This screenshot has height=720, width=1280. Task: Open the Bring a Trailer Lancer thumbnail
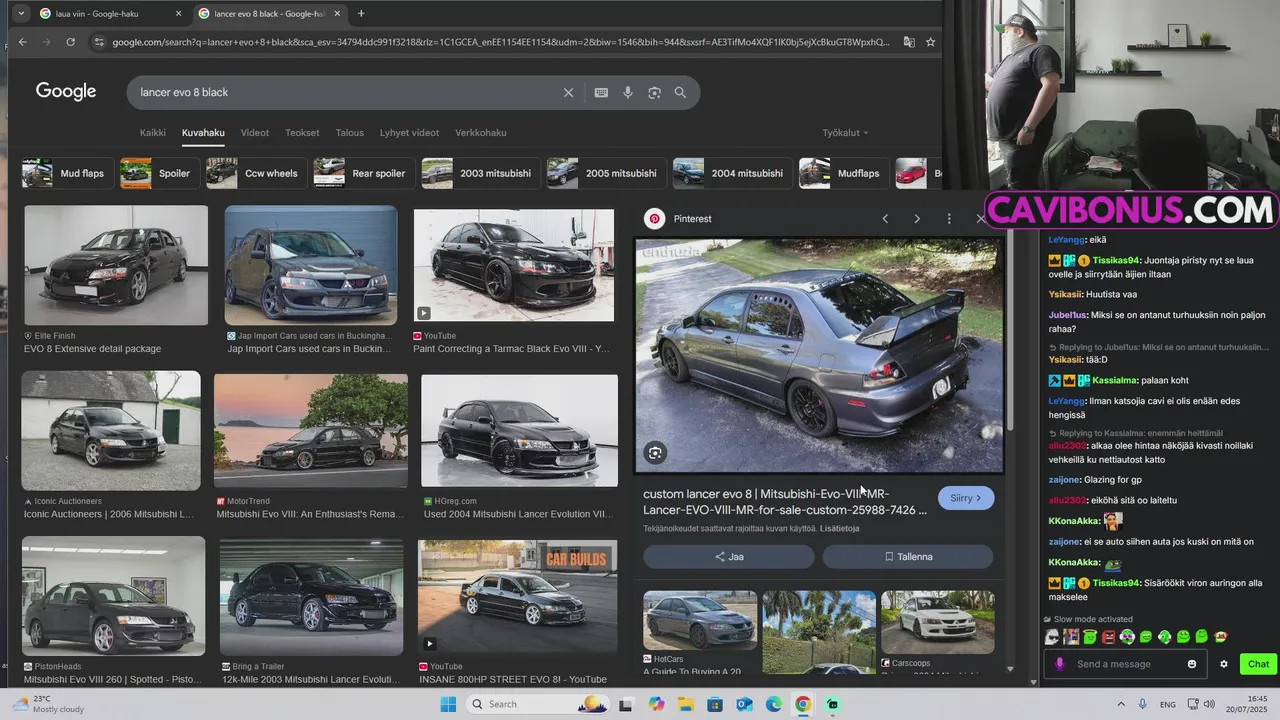pos(311,597)
